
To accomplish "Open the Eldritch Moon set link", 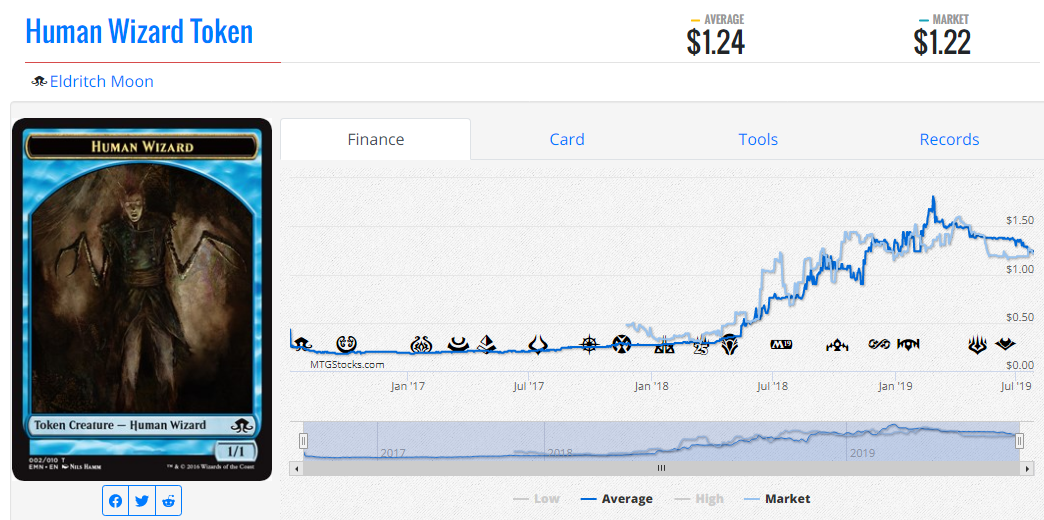I will click(x=101, y=82).
